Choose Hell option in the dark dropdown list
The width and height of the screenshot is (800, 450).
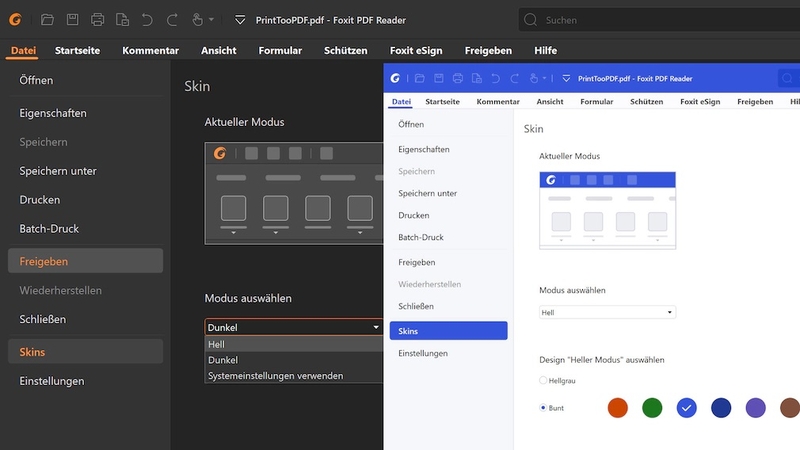pyautogui.click(x=293, y=344)
